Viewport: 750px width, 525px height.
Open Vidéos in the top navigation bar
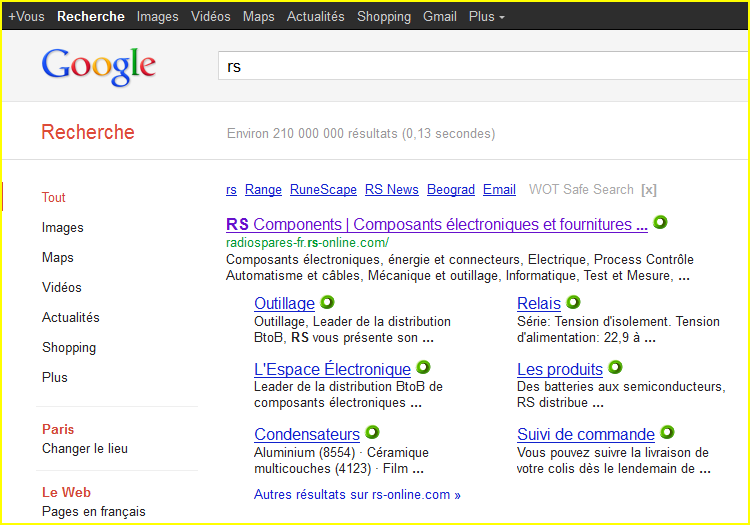tap(210, 17)
